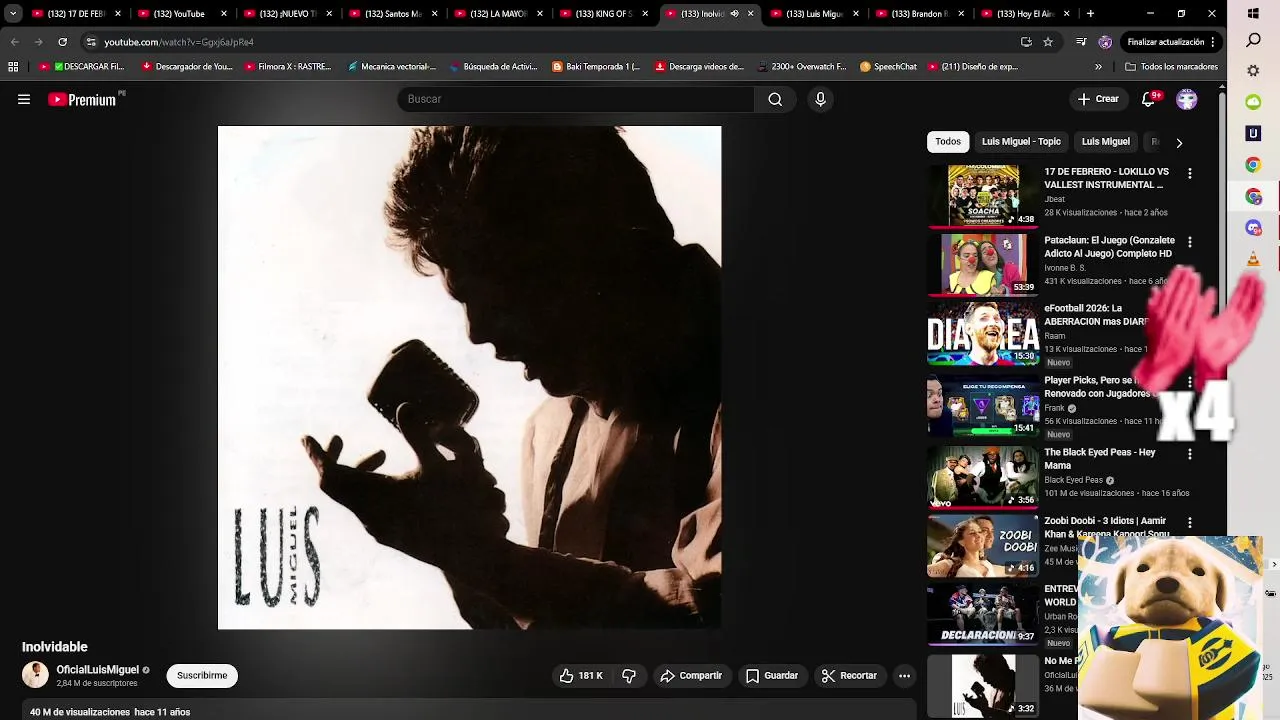Open Todos los marcadores folder
This screenshot has width=1280, height=720.
tap(1171, 67)
